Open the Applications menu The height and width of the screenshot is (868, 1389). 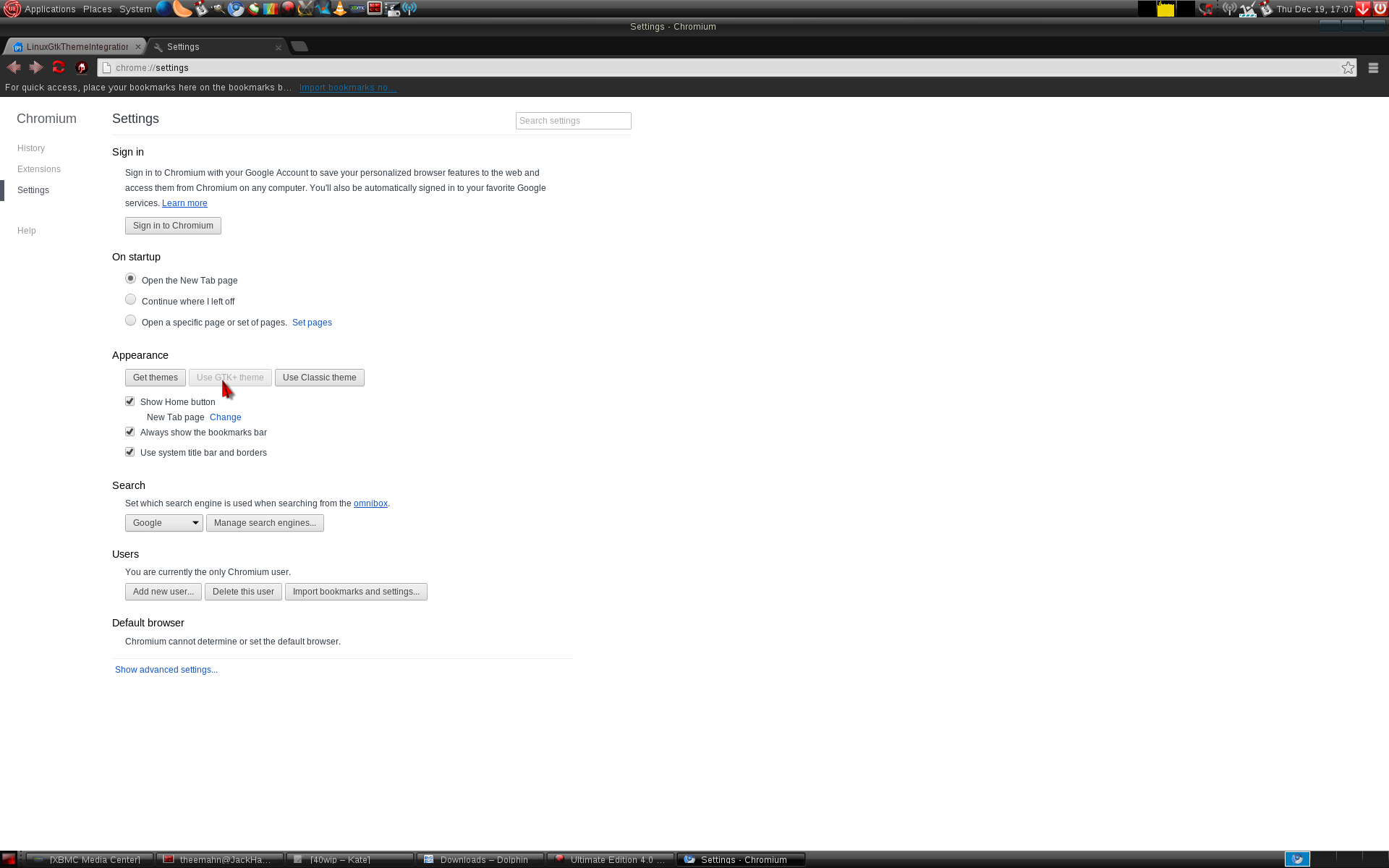(50, 9)
